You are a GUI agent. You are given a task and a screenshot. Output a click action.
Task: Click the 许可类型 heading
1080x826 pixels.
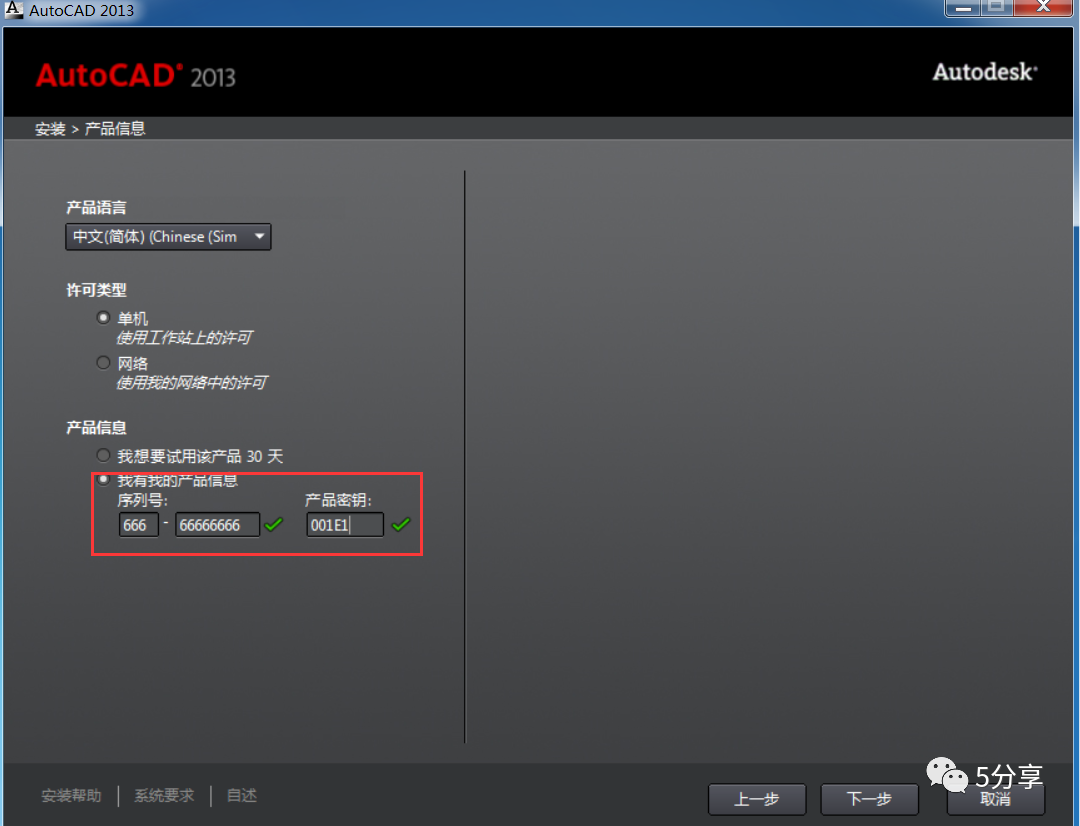tap(96, 290)
